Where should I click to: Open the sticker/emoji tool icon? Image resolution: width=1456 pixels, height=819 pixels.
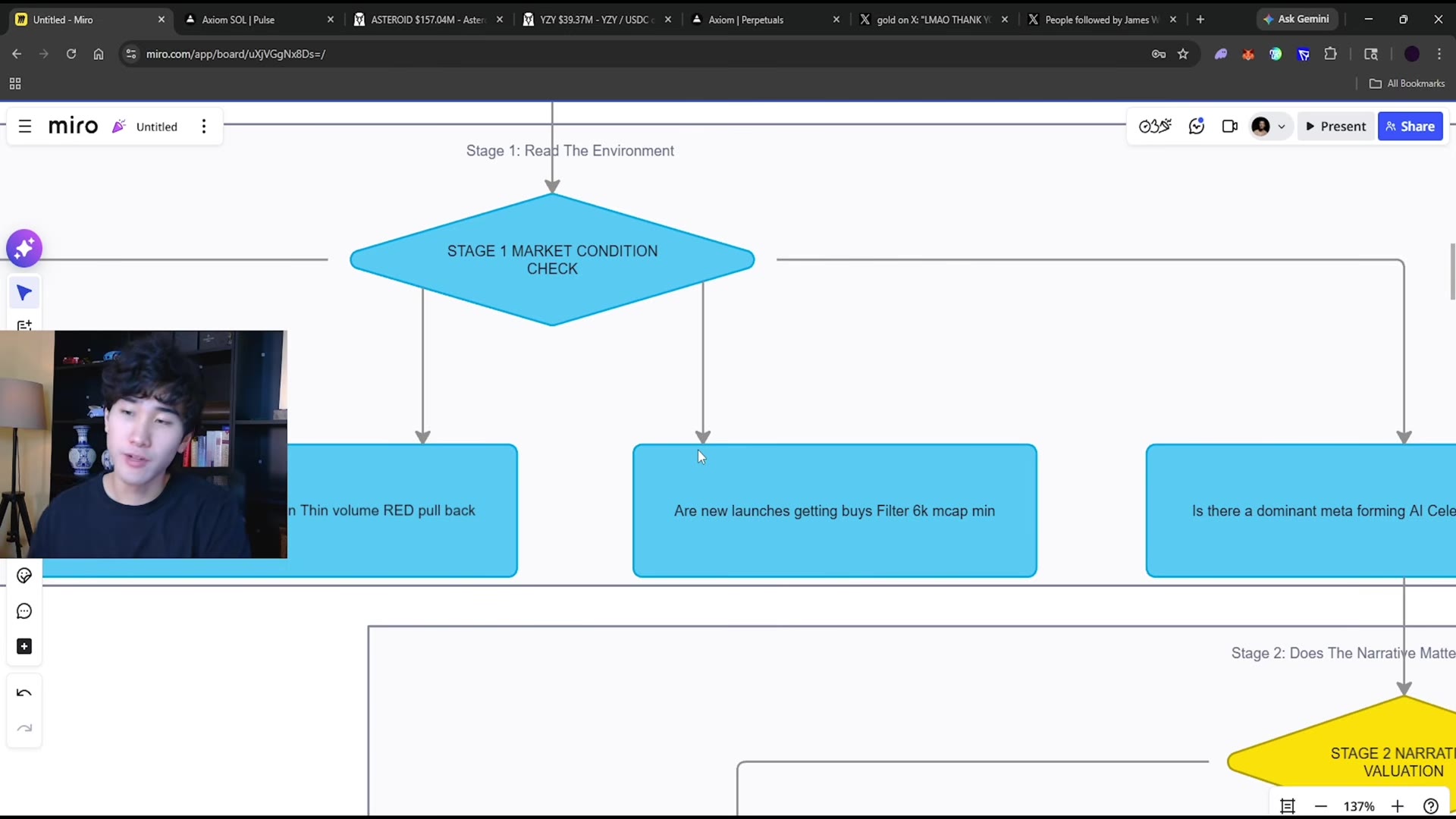[x=24, y=576]
